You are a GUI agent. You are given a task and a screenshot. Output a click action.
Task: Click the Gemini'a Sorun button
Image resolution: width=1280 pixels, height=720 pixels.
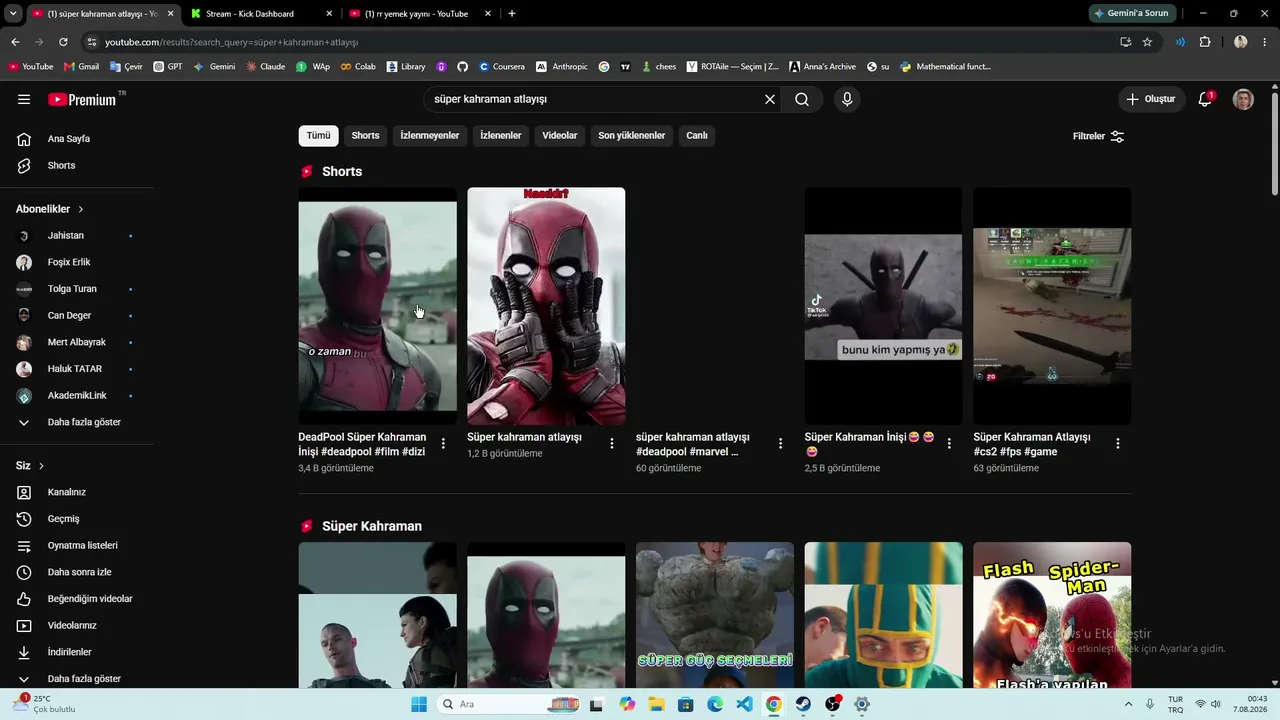coord(1132,14)
